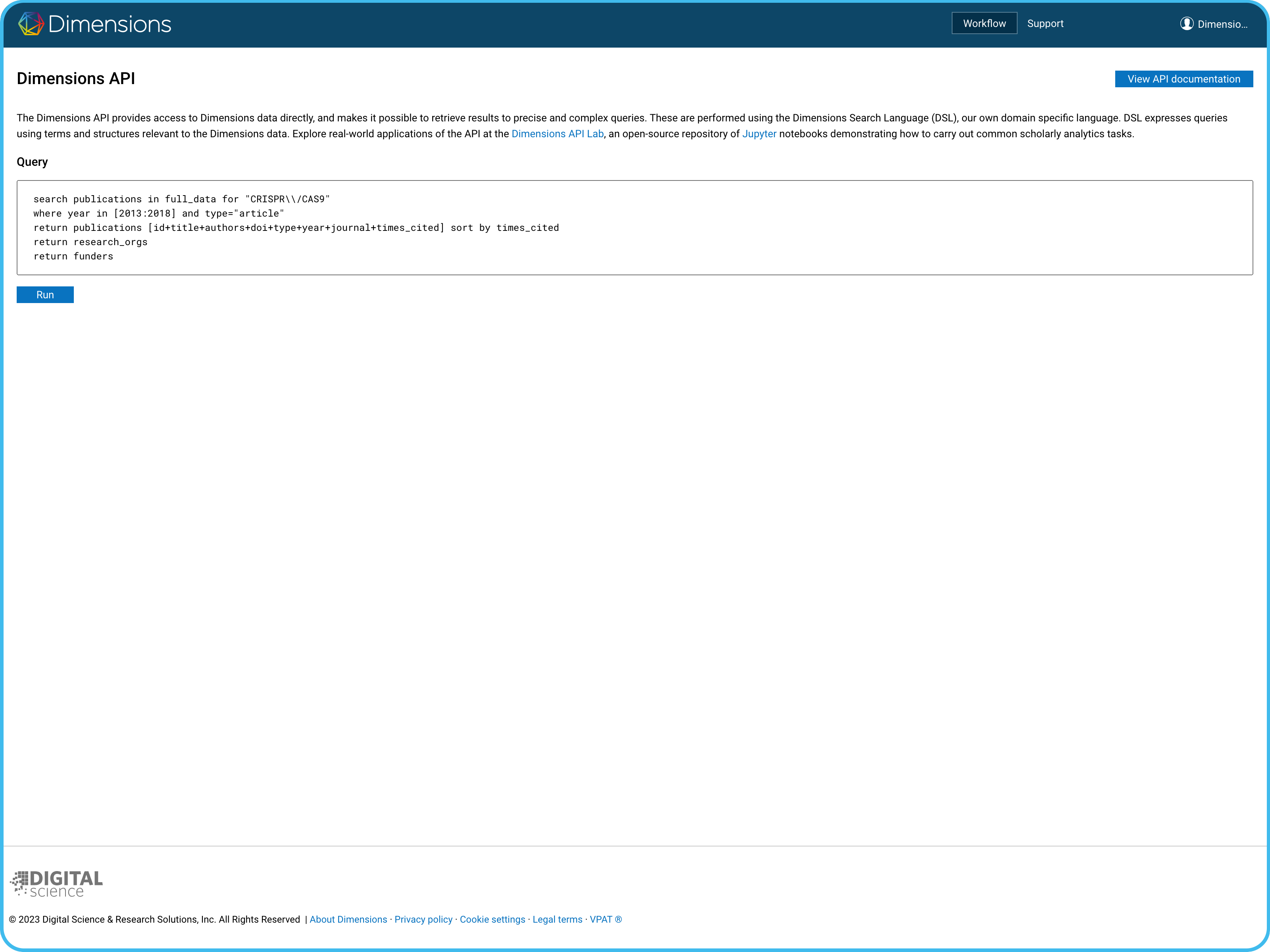
Task: Click the 'CRISPR\\/CAS9' search term
Action: click(x=287, y=199)
